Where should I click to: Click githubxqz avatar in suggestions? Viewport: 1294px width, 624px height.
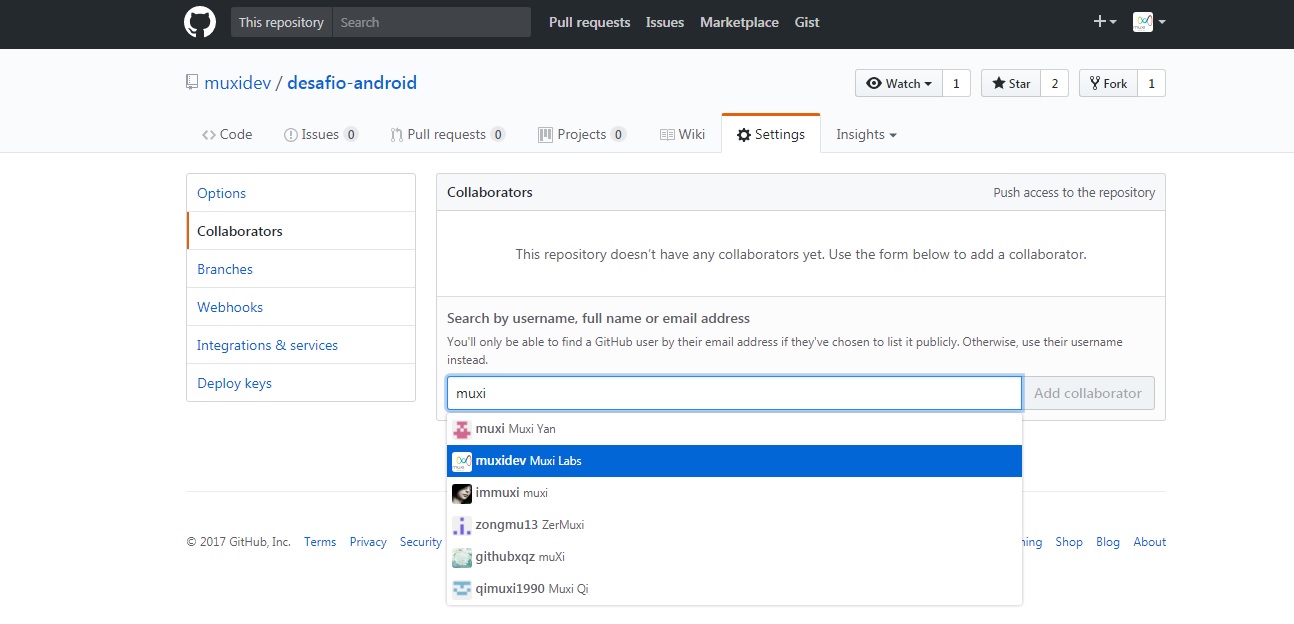click(462, 557)
